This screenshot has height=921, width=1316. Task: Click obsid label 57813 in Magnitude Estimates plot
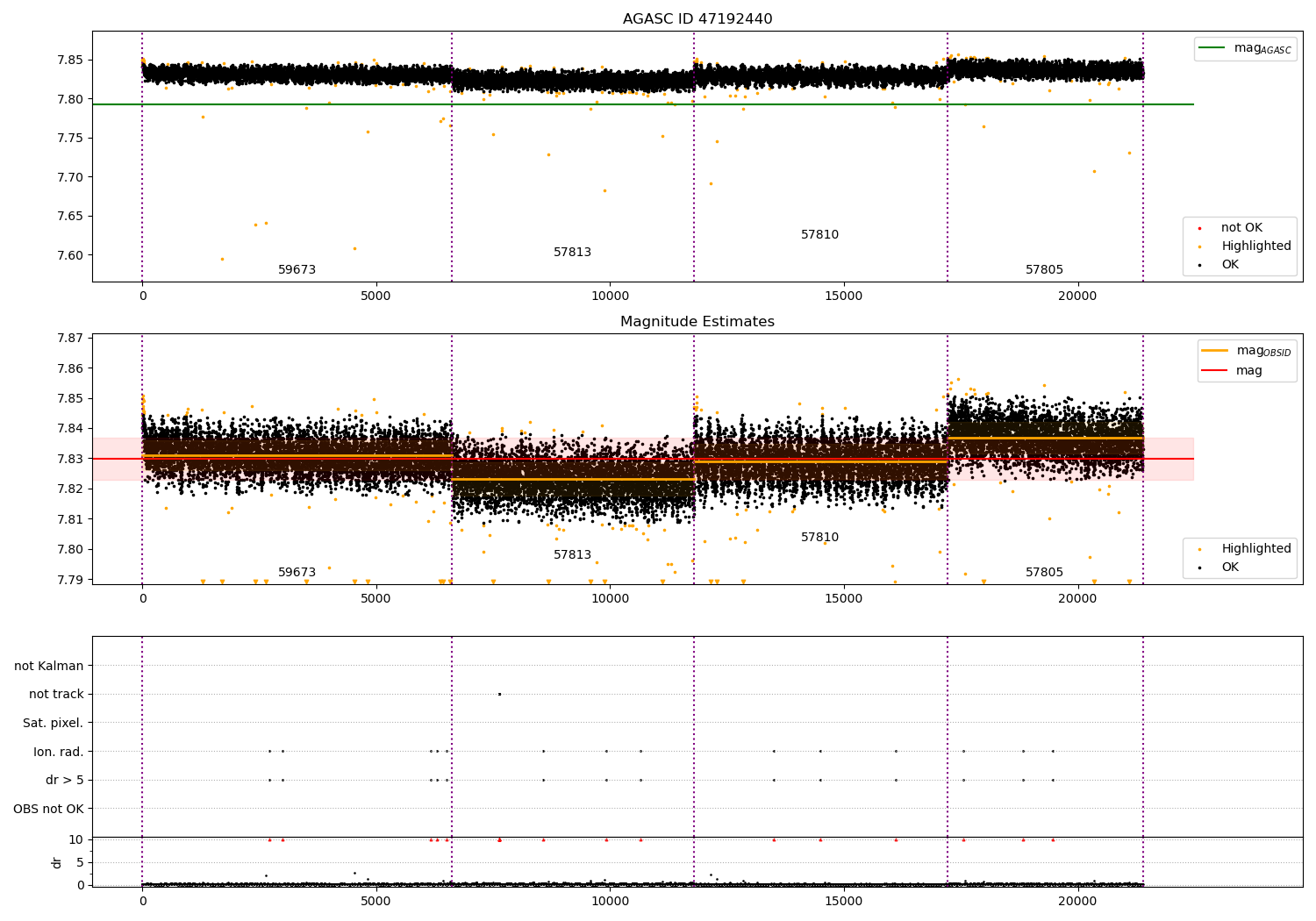(572, 555)
